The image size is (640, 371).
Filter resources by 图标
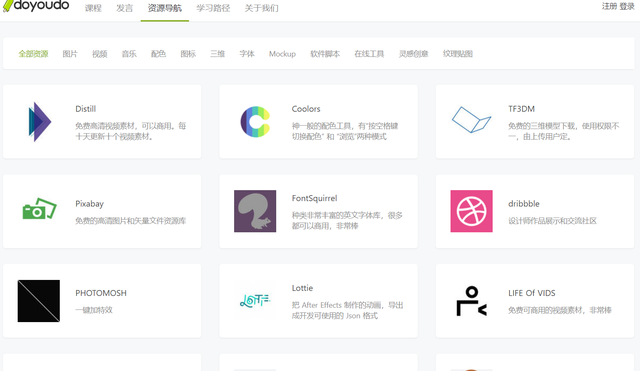click(188, 54)
